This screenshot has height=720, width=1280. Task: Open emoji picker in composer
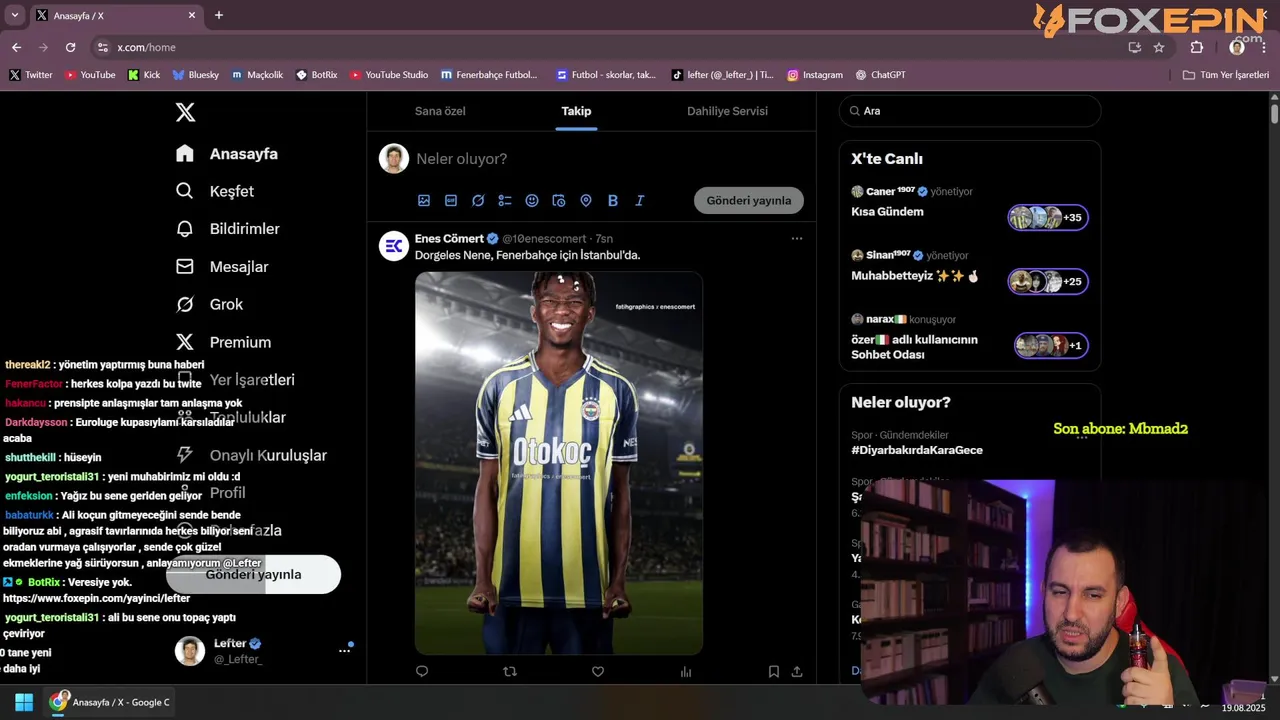click(532, 201)
